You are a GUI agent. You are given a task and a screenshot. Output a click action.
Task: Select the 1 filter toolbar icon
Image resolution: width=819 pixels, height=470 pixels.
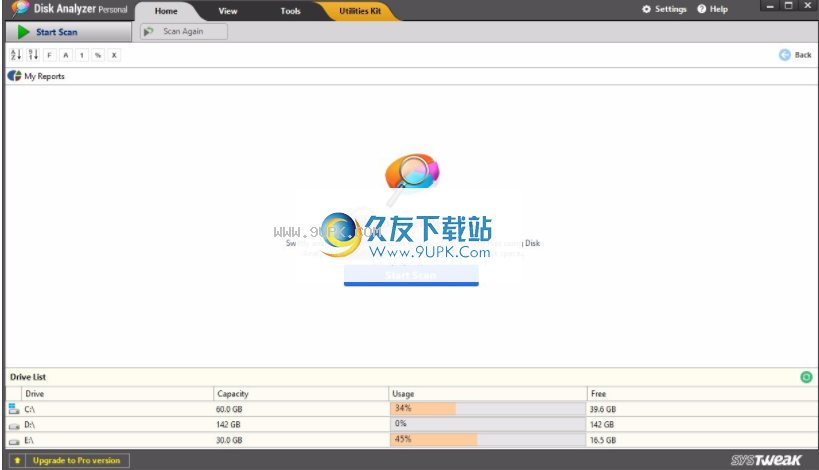82,55
